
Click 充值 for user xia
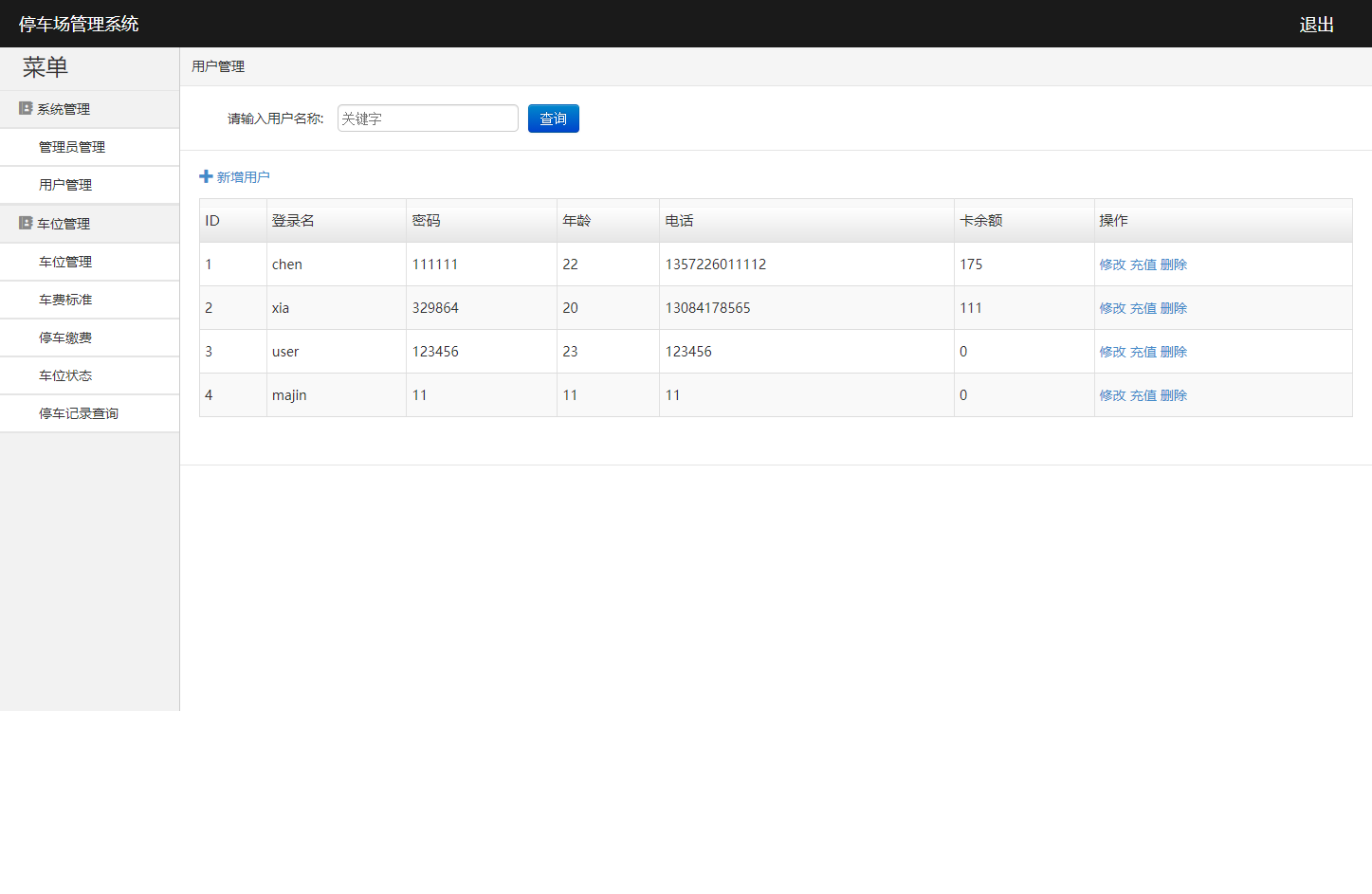point(1143,308)
